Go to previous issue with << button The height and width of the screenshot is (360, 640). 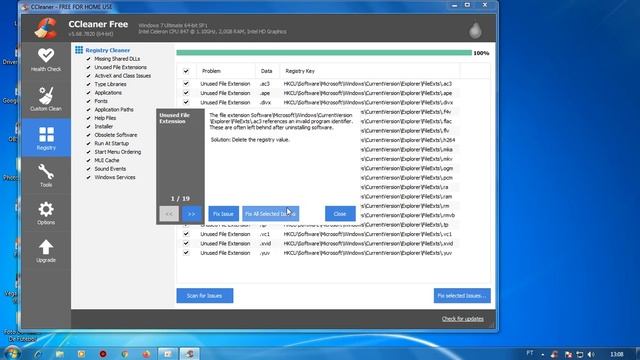click(x=169, y=214)
